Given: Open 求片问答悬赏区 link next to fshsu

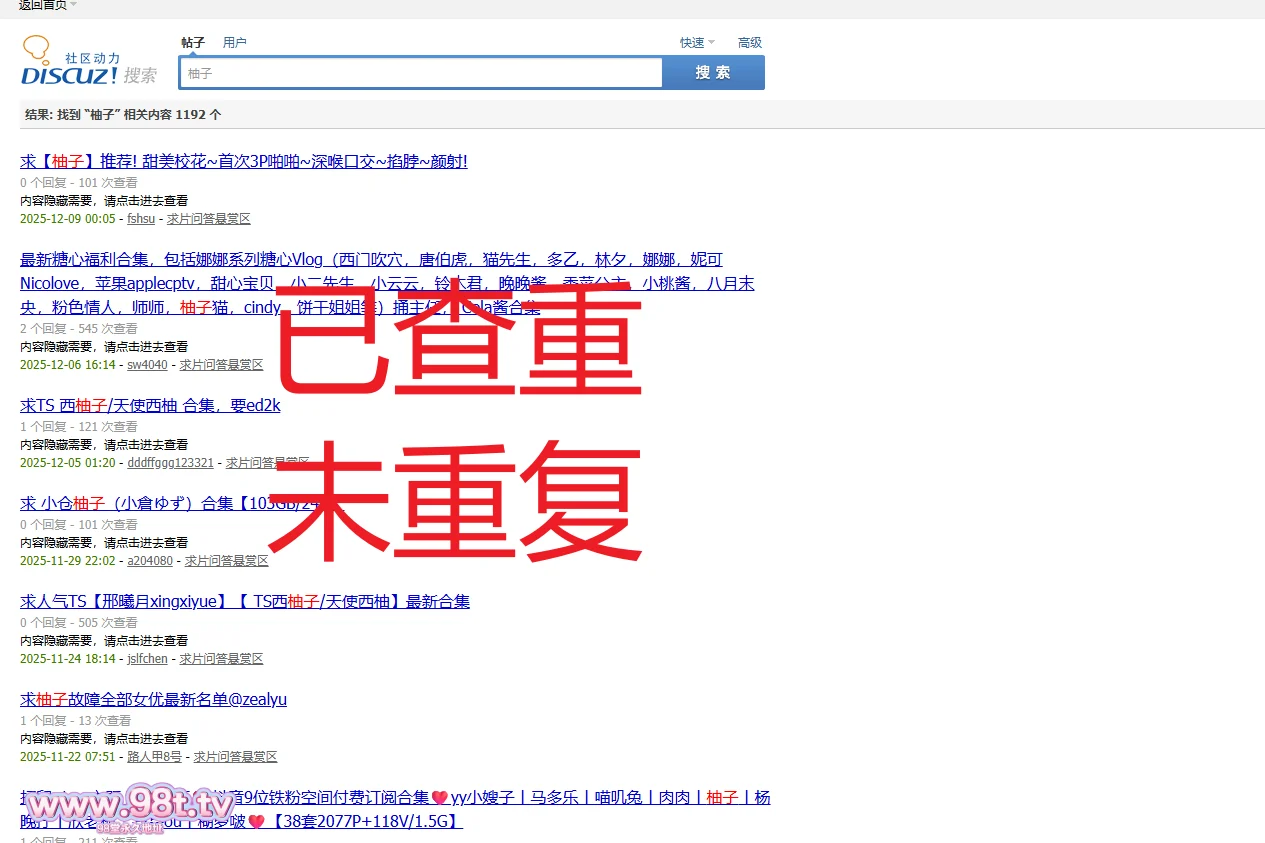Looking at the screenshot, I should point(208,219).
